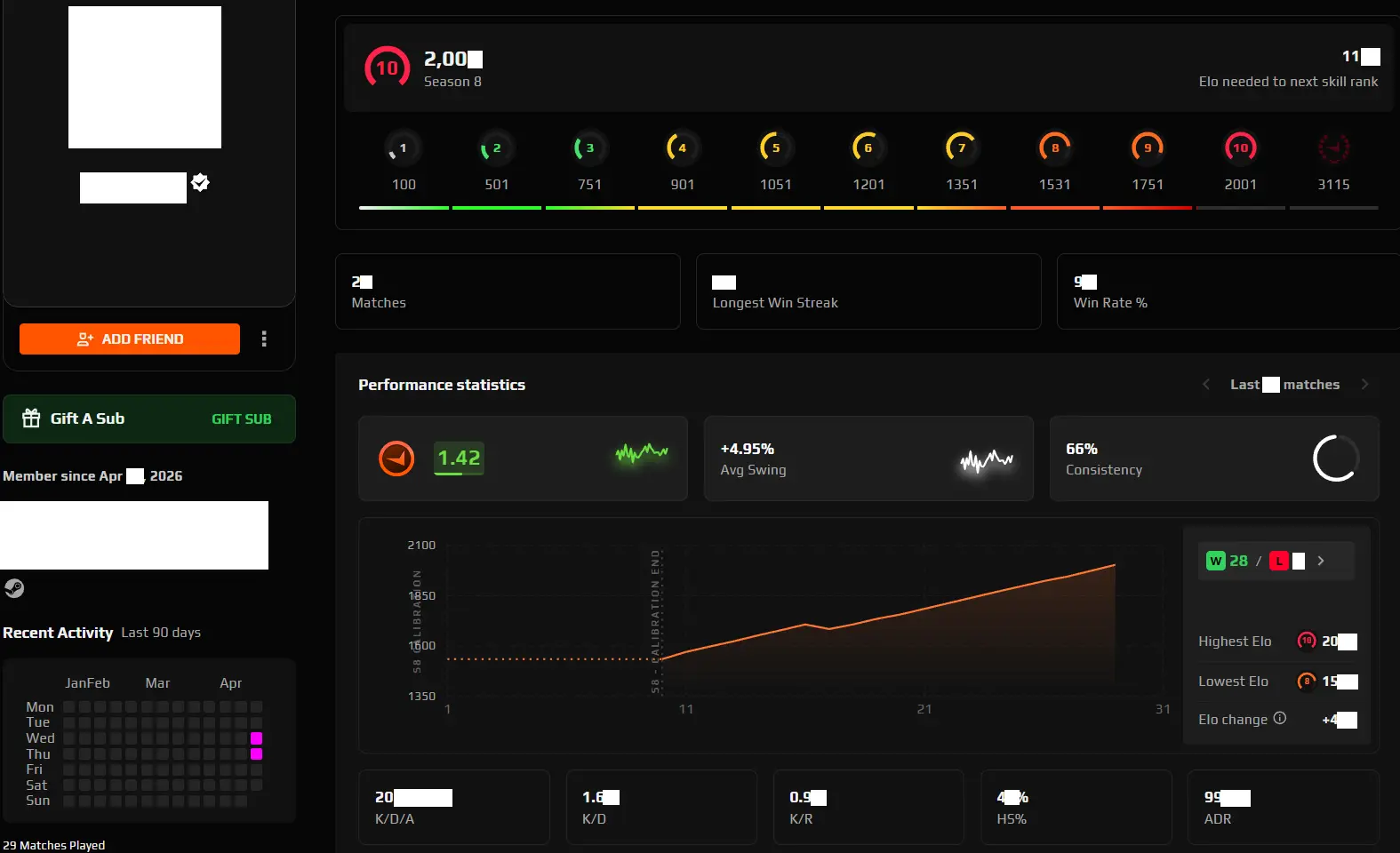Click the level 5 skill icon at 1051
This screenshot has height=853, width=1400.
(776, 147)
